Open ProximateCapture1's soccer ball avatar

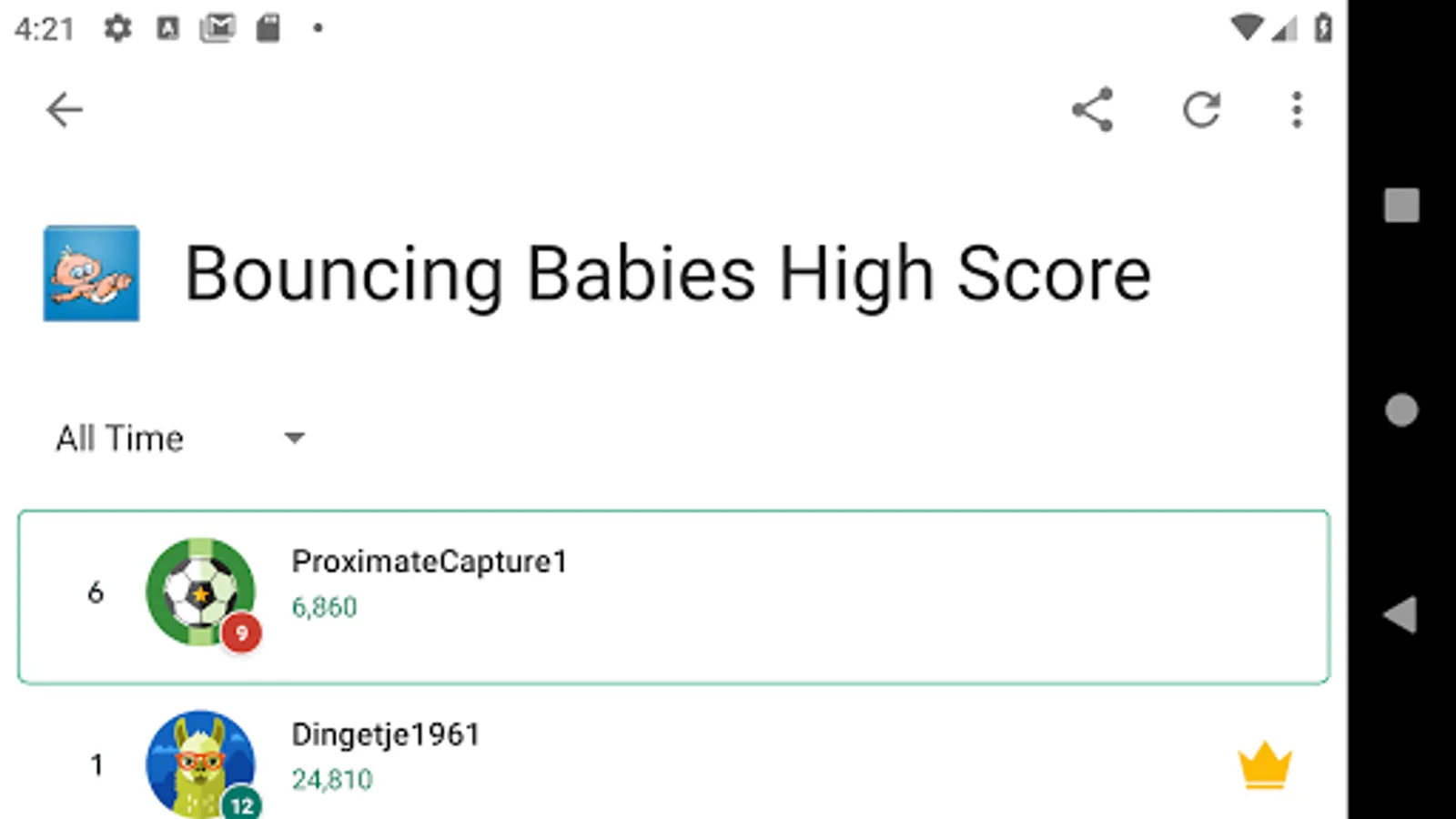(x=200, y=592)
